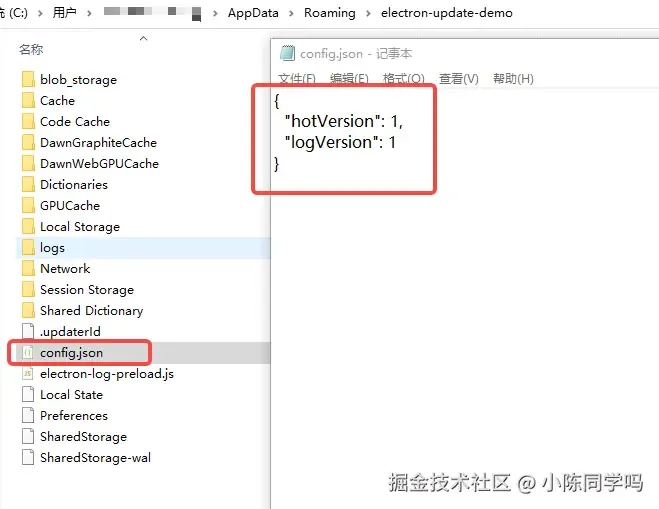Viewport: 659px width, 509px height.
Task: Click the Shared Dictionary folder icon
Action: (x=28, y=310)
